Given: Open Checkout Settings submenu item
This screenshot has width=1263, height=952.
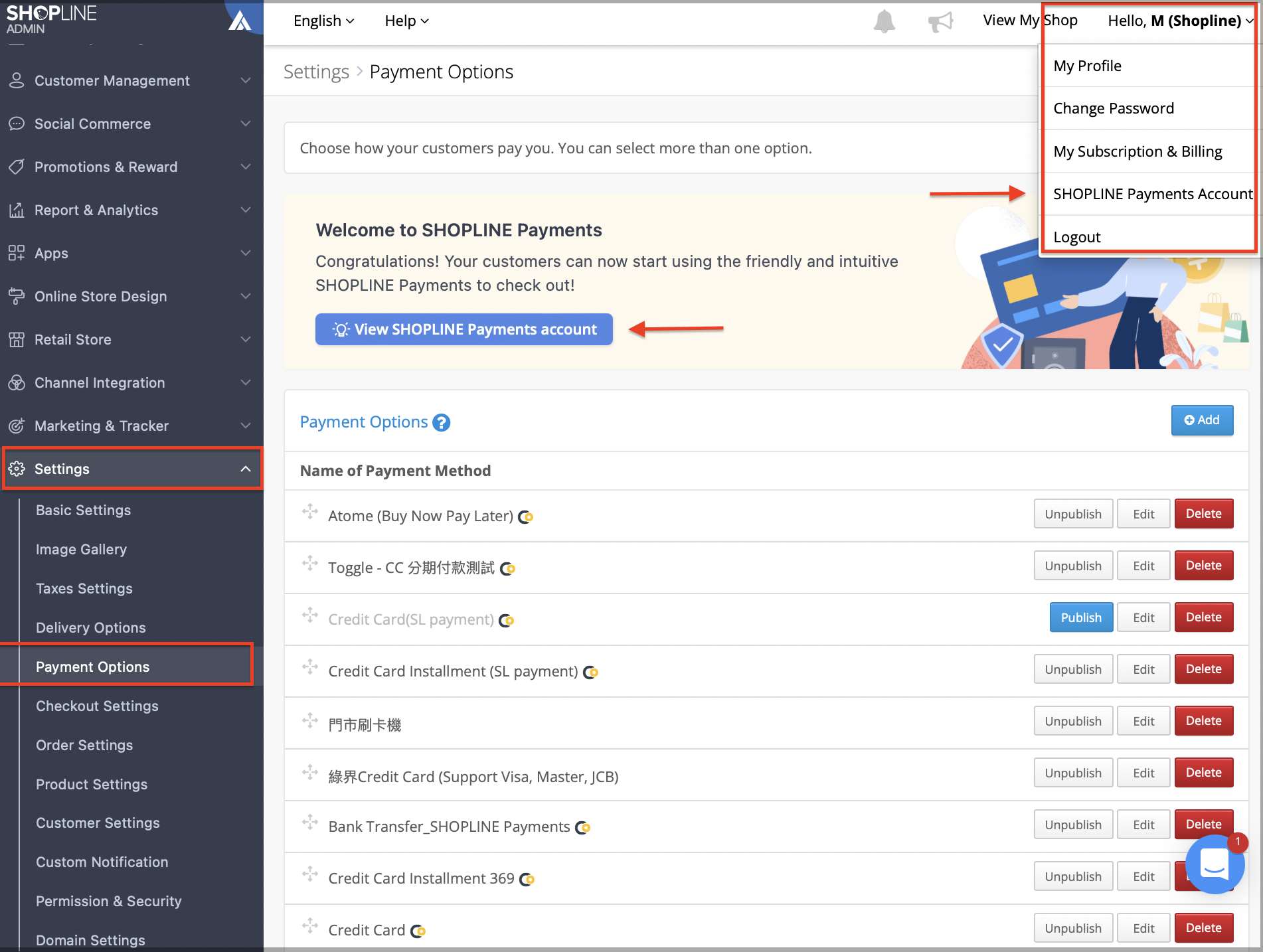Looking at the screenshot, I should tap(97, 706).
